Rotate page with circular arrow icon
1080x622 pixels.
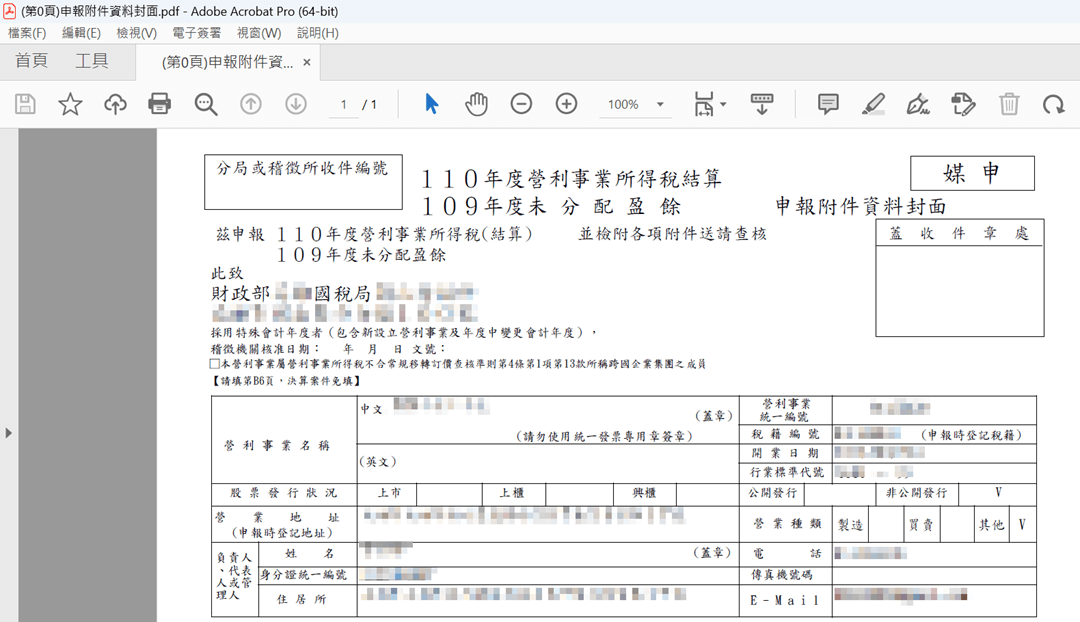(x=1053, y=104)
